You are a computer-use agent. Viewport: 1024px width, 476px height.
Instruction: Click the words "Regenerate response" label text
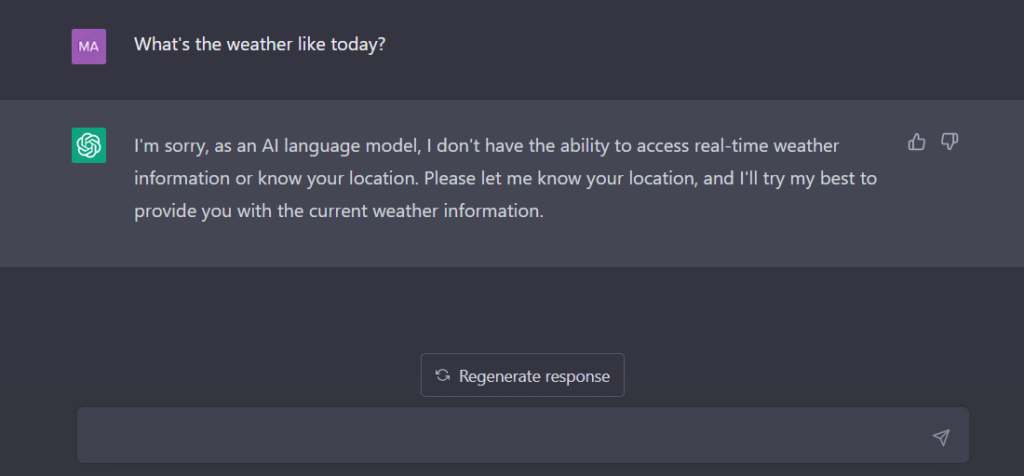534,376
